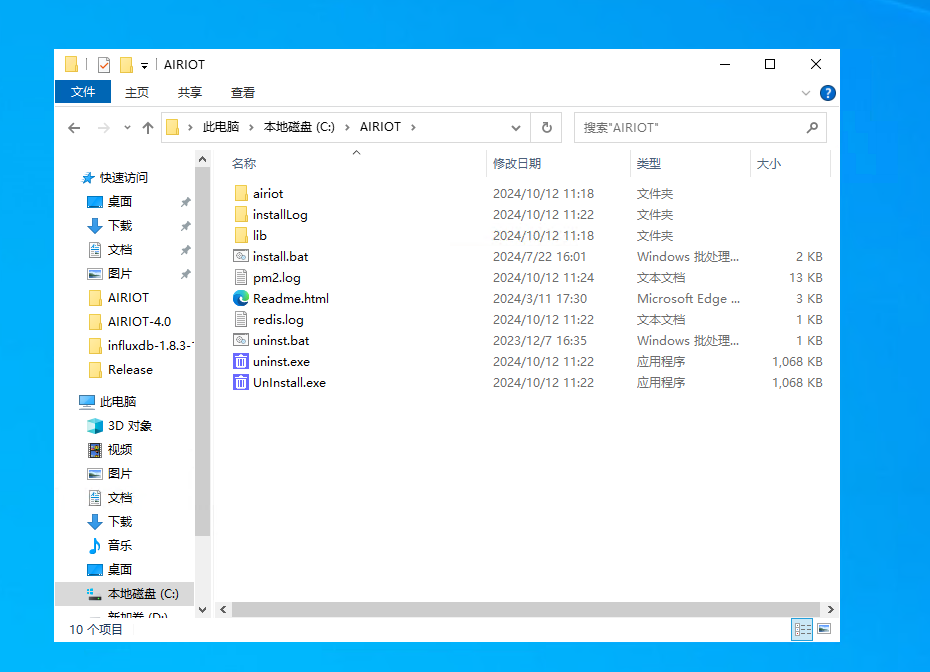Select 本地磁盘 (C:) in navigation pane
The width and height of the screenshot is (930, 672).
click(143, 594)
